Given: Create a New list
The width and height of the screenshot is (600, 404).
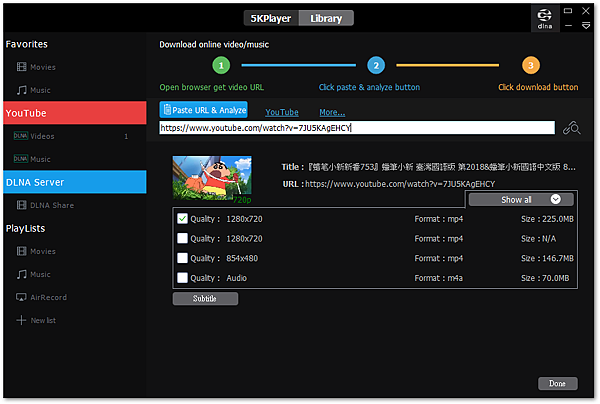Looking at the screenshot, I should (x=43, y=321).
